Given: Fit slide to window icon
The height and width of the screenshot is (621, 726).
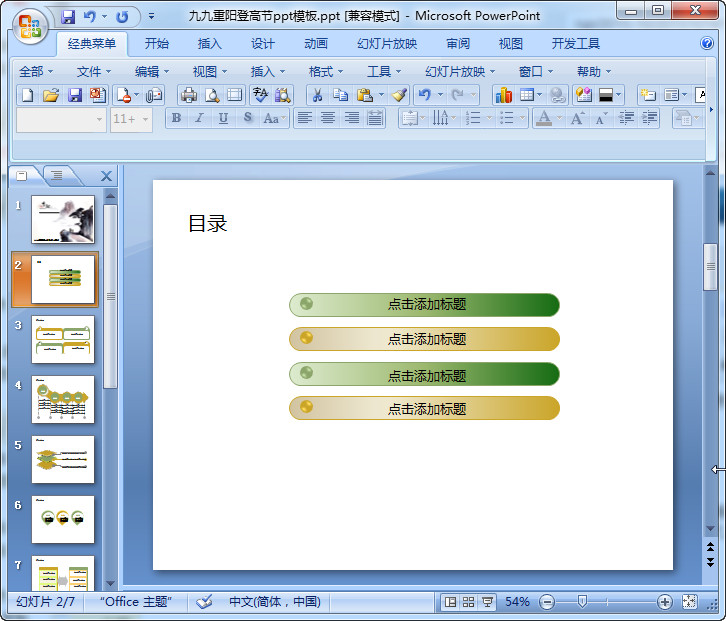Looking at the screenshot, I should tap(689, 602).
